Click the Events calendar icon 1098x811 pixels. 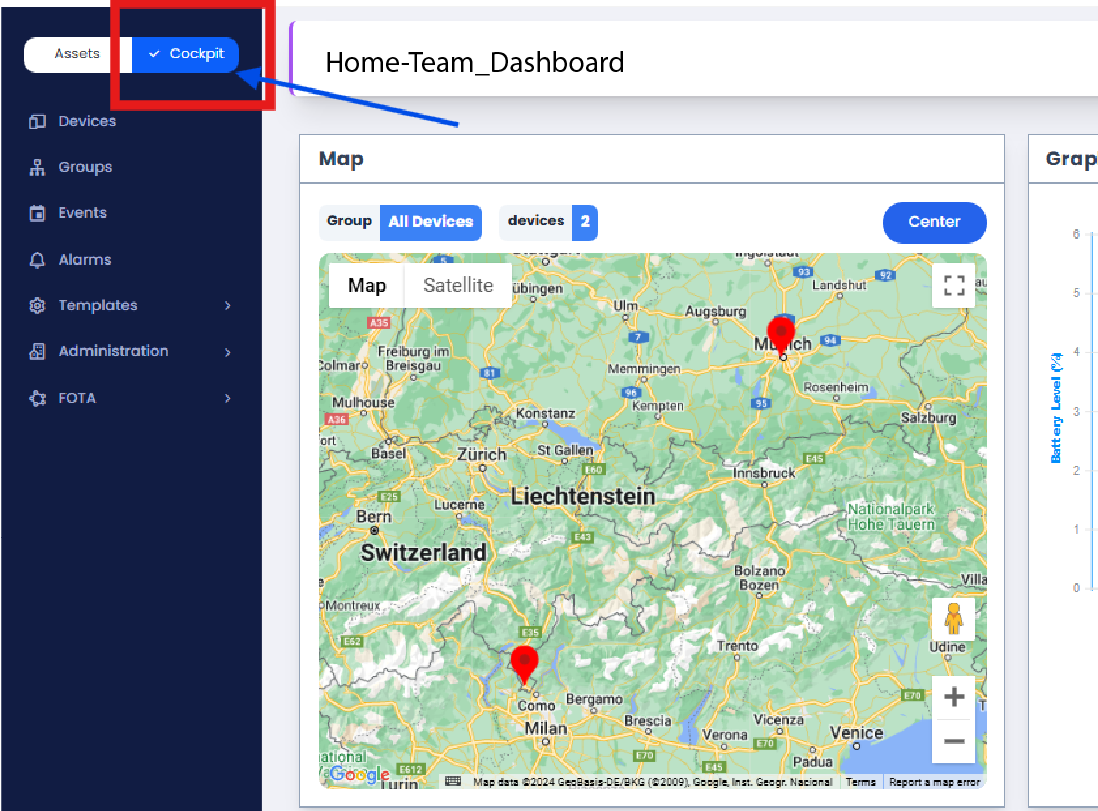pyautogui.click(x=38, y=213)
